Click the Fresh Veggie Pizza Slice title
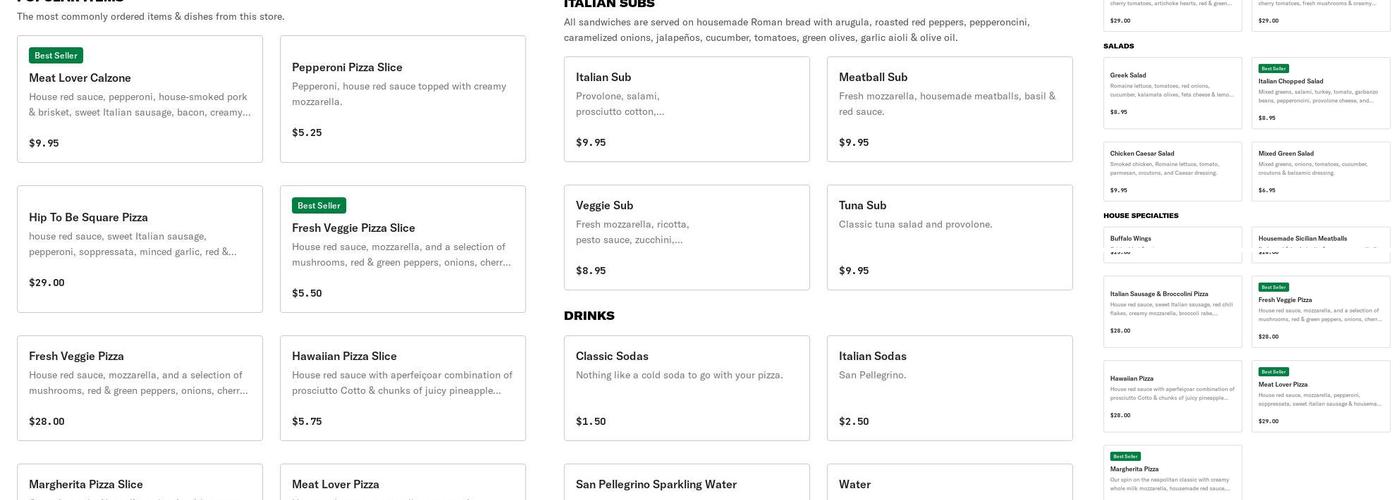The image size is (1400, 500). 353,228
